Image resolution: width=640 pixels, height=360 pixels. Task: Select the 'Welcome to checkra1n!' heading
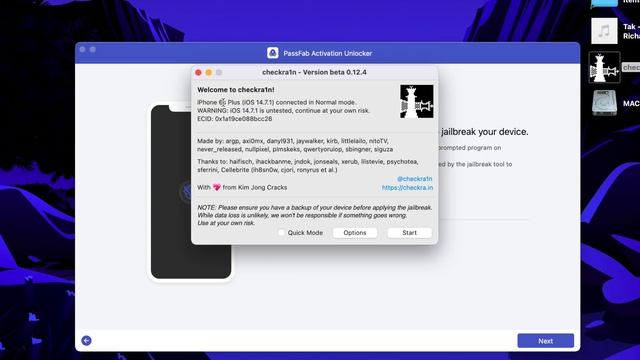coord(236,89)
